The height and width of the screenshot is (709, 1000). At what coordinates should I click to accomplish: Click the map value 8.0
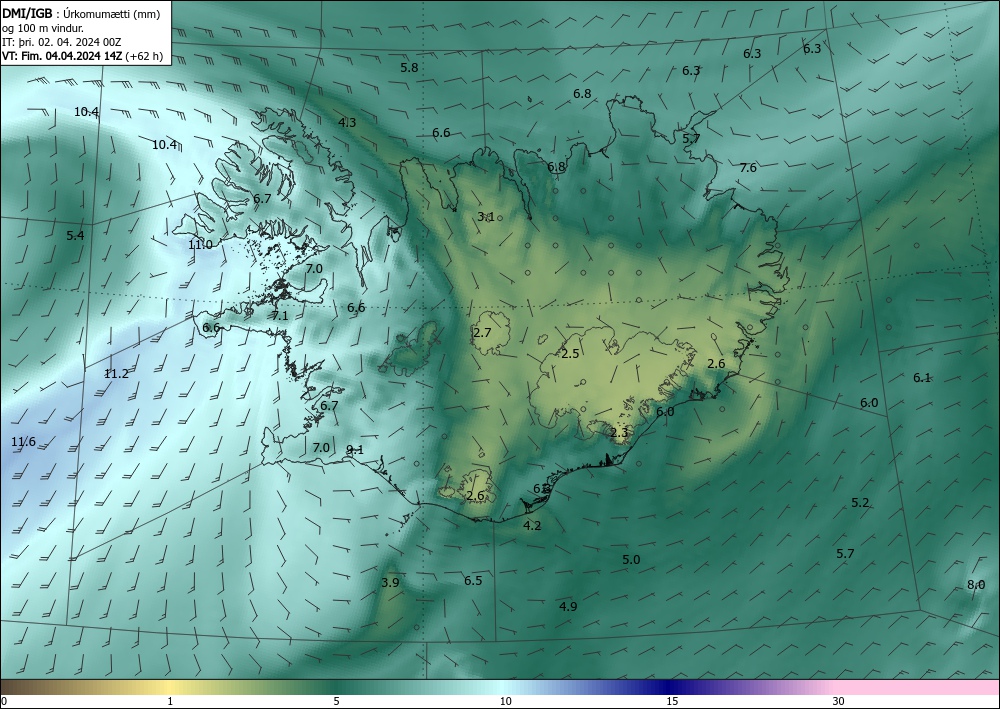(x=976, y=585)
